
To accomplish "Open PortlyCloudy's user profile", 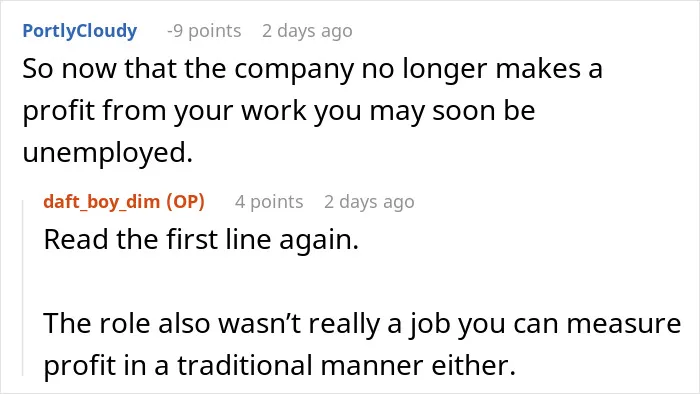I will 80,31.
